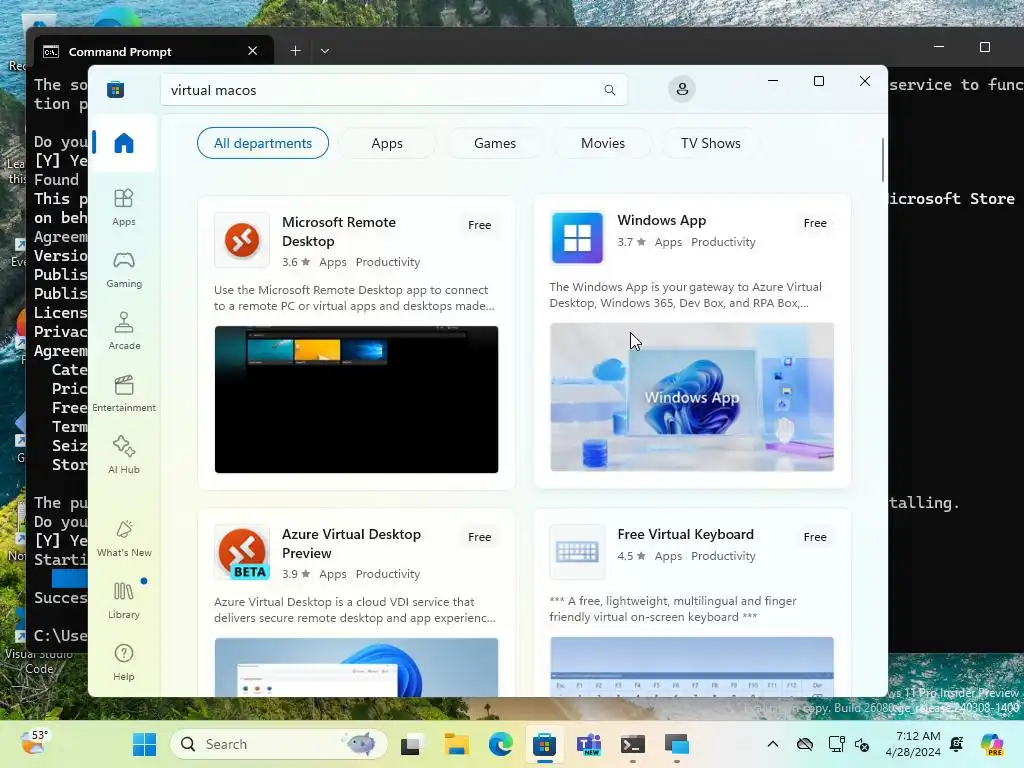Open the Arcade section in sidebar
The image size is (1024, 768).
[x=124, y=332]
